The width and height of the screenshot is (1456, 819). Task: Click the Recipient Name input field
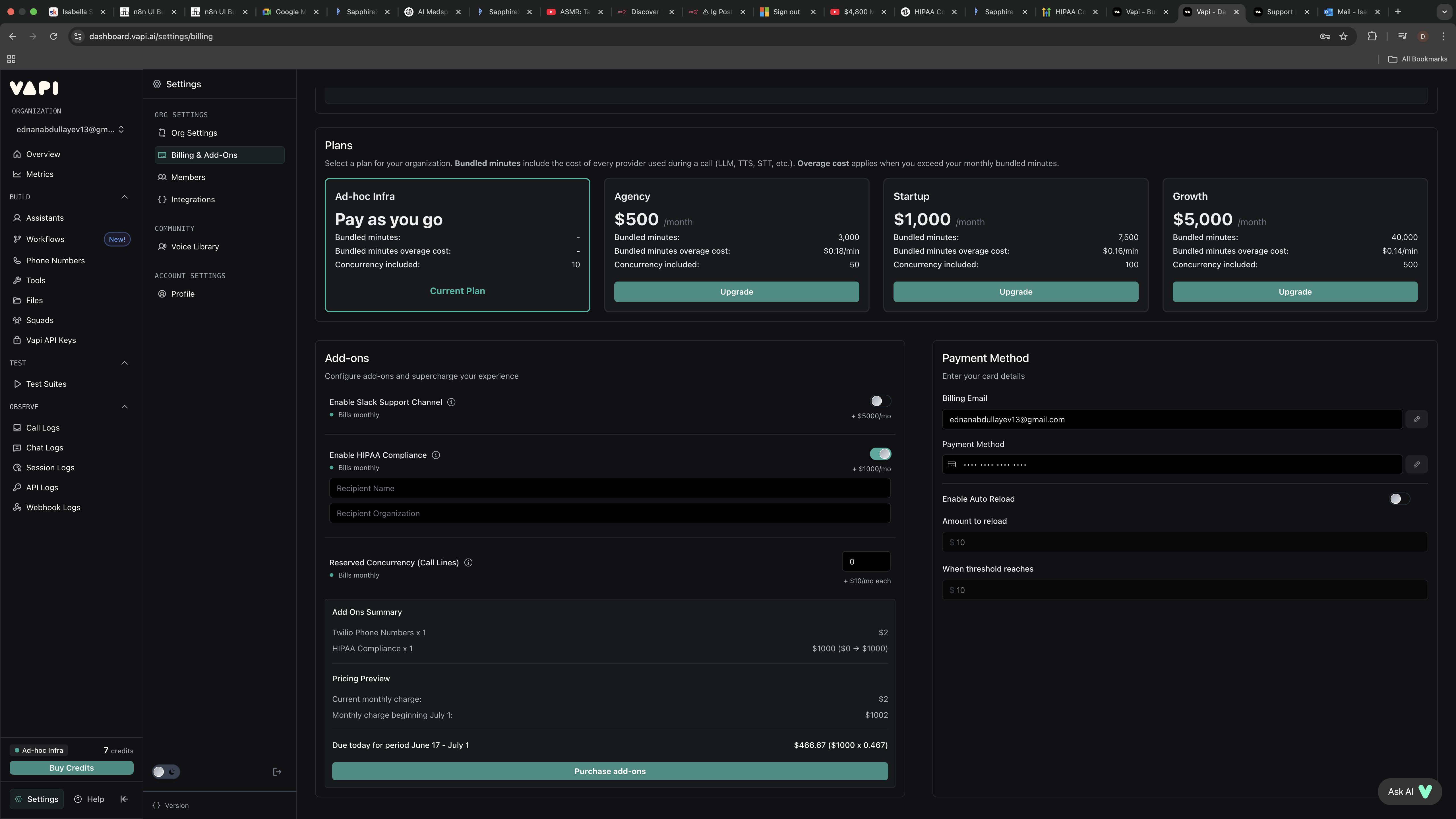tap(609, 488)
